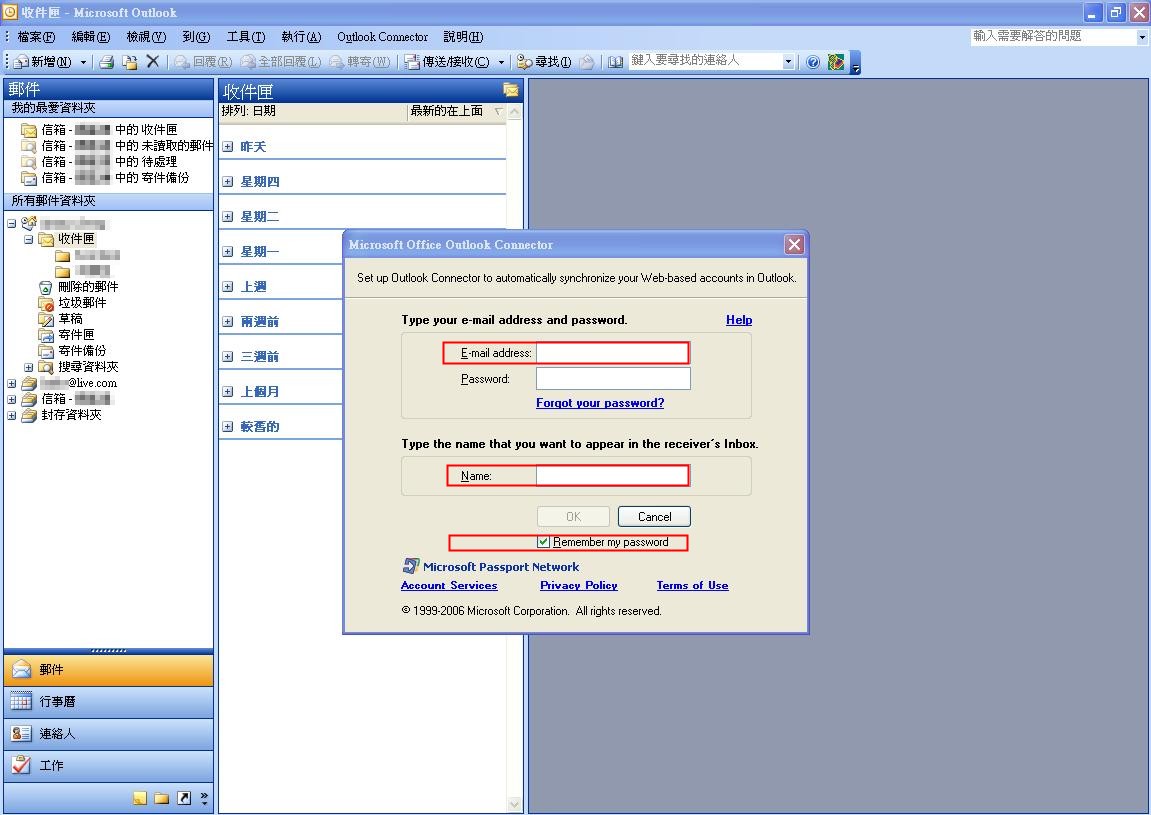Open the File (檔案) menu

click(36, 37)
